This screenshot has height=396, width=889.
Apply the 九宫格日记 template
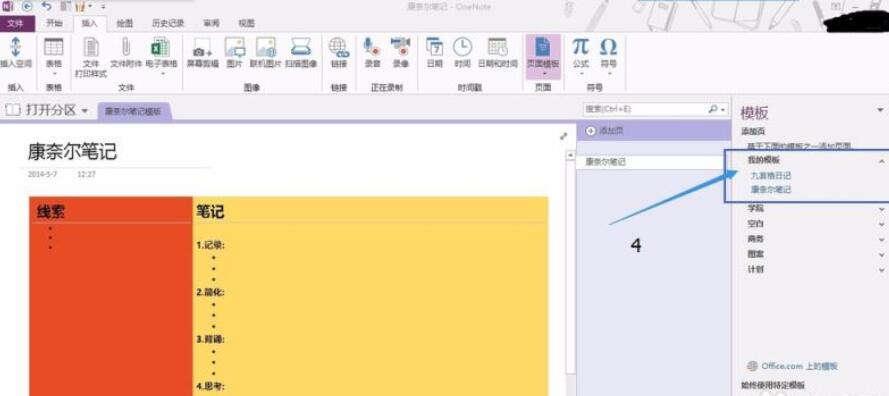[771, 176]
